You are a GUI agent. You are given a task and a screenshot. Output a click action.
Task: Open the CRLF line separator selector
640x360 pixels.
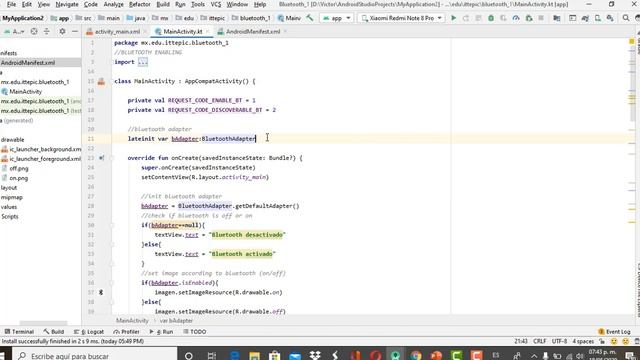point(540,341)
